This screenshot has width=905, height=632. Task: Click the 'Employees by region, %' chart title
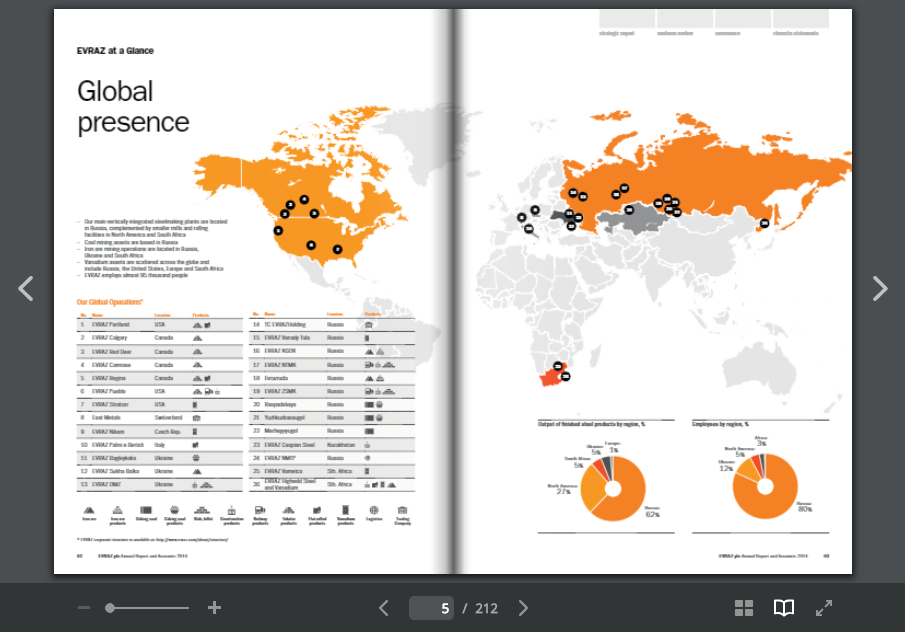(x=720, y=424)
